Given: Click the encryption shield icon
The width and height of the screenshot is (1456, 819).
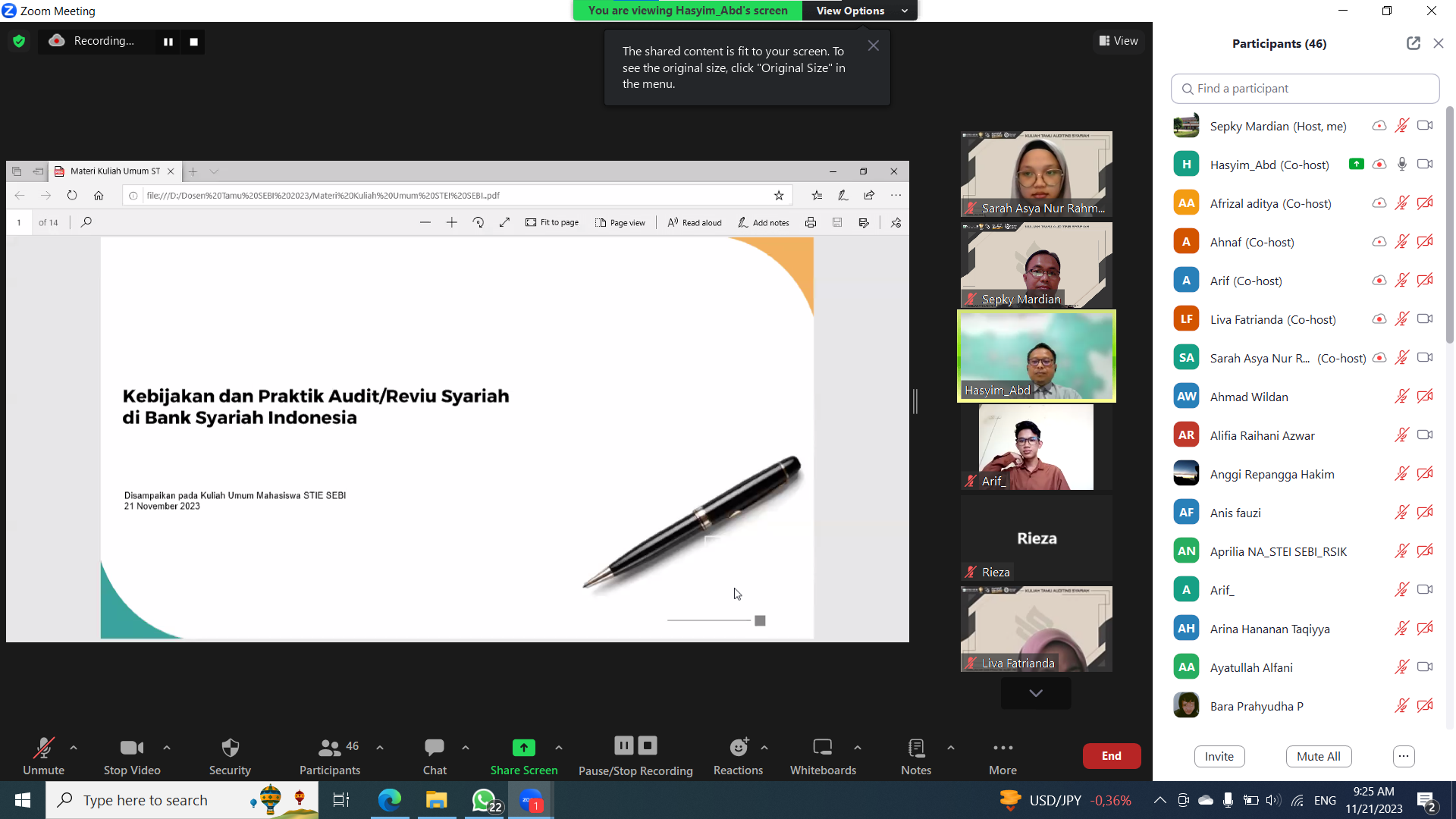Looking at the screenshot, I should pos(19,41).
